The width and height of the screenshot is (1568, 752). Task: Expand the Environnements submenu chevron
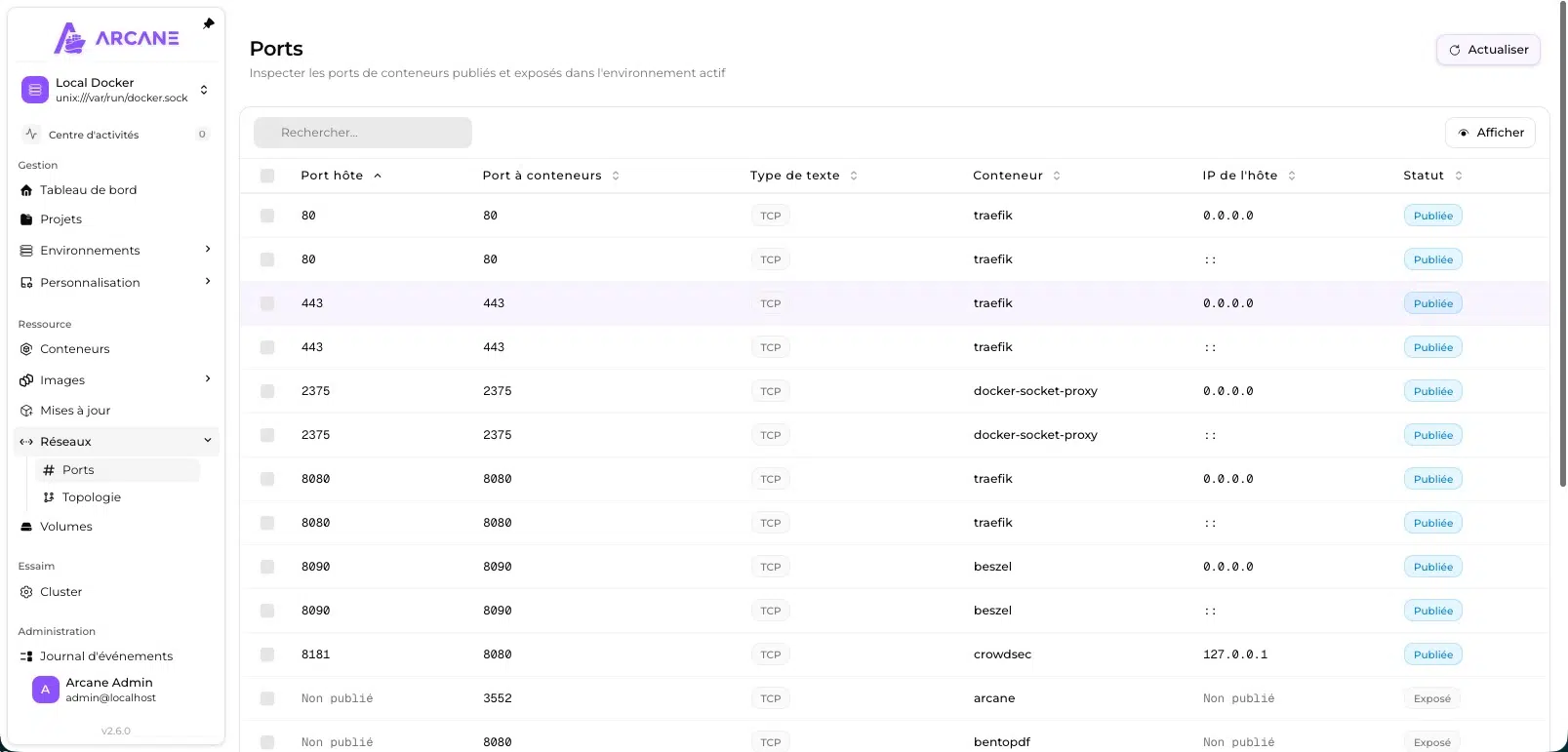[208, 250]
